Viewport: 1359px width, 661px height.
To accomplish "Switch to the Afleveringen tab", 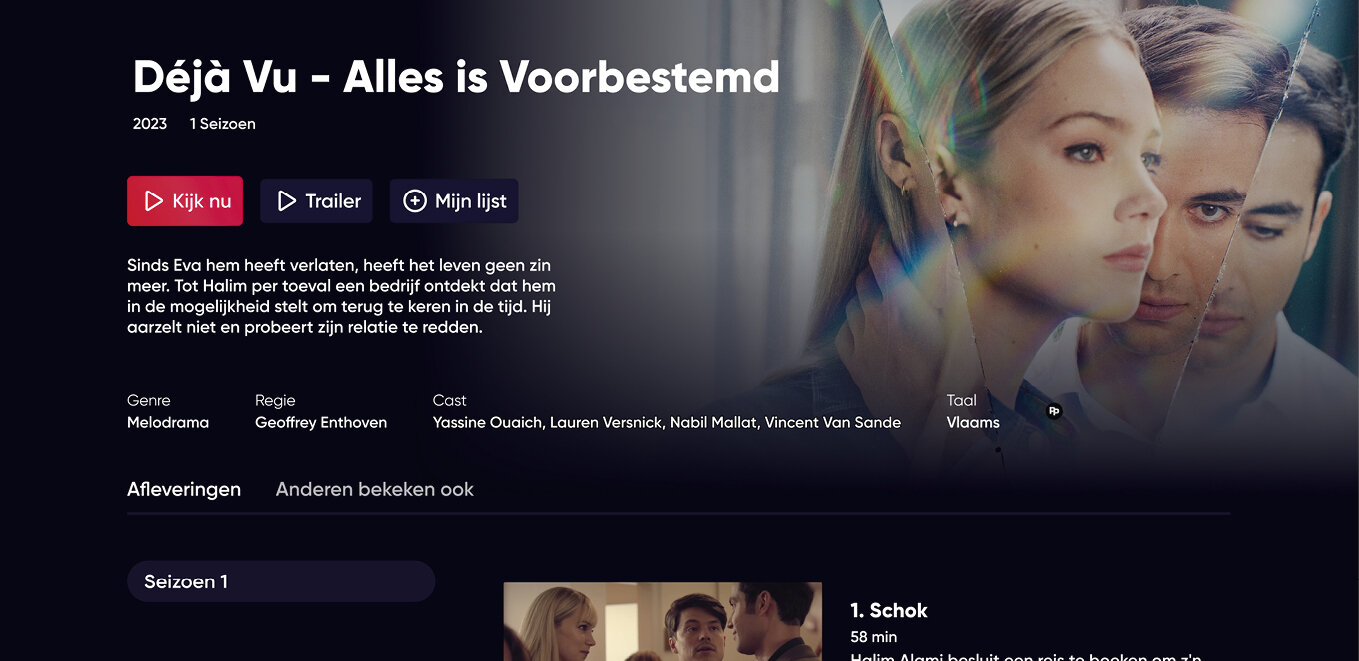I will click(184, 489).
